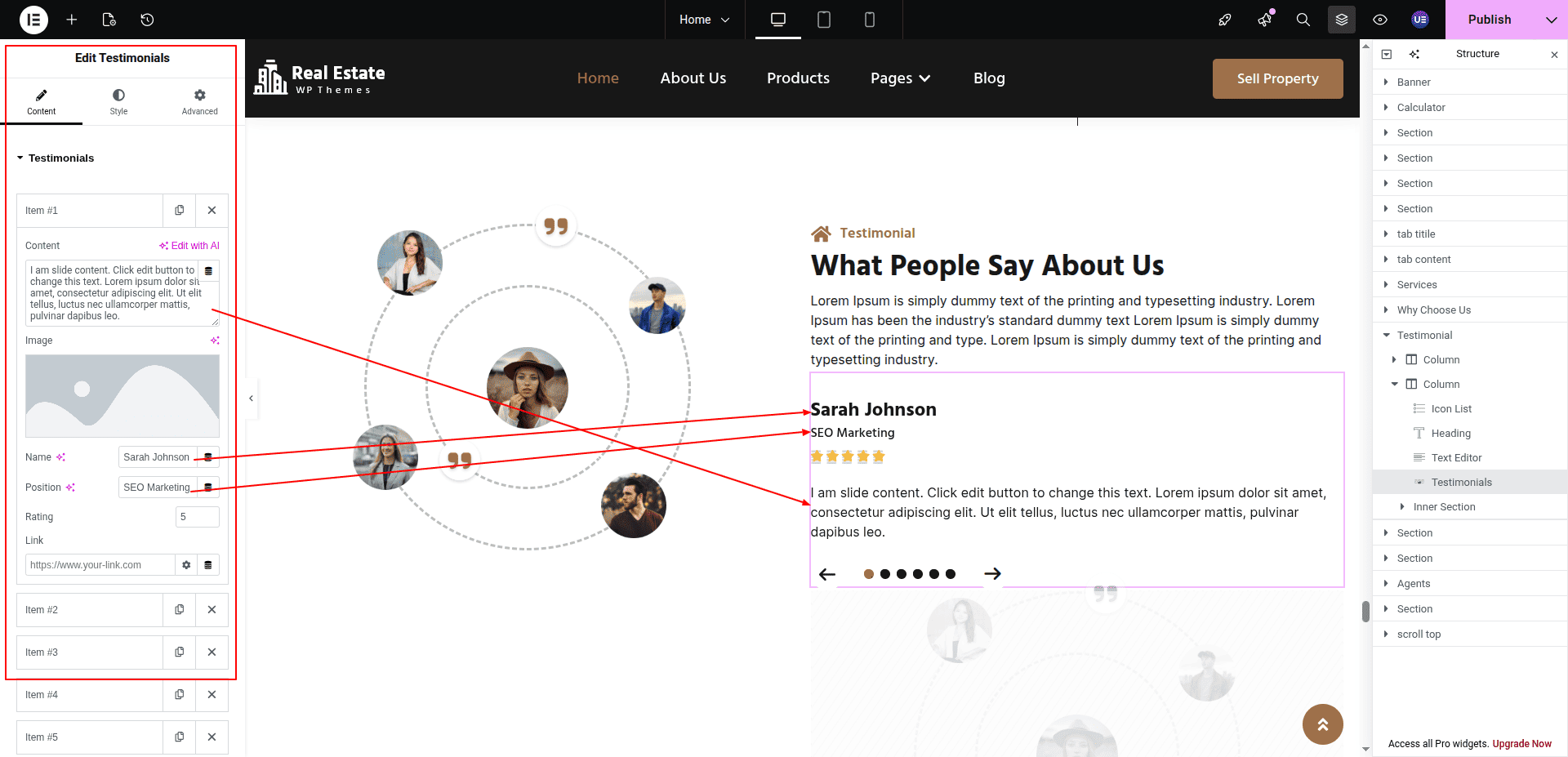Duplicate testimonial Item #1
The image size is (1568, 757).
(x=180, y=211)
